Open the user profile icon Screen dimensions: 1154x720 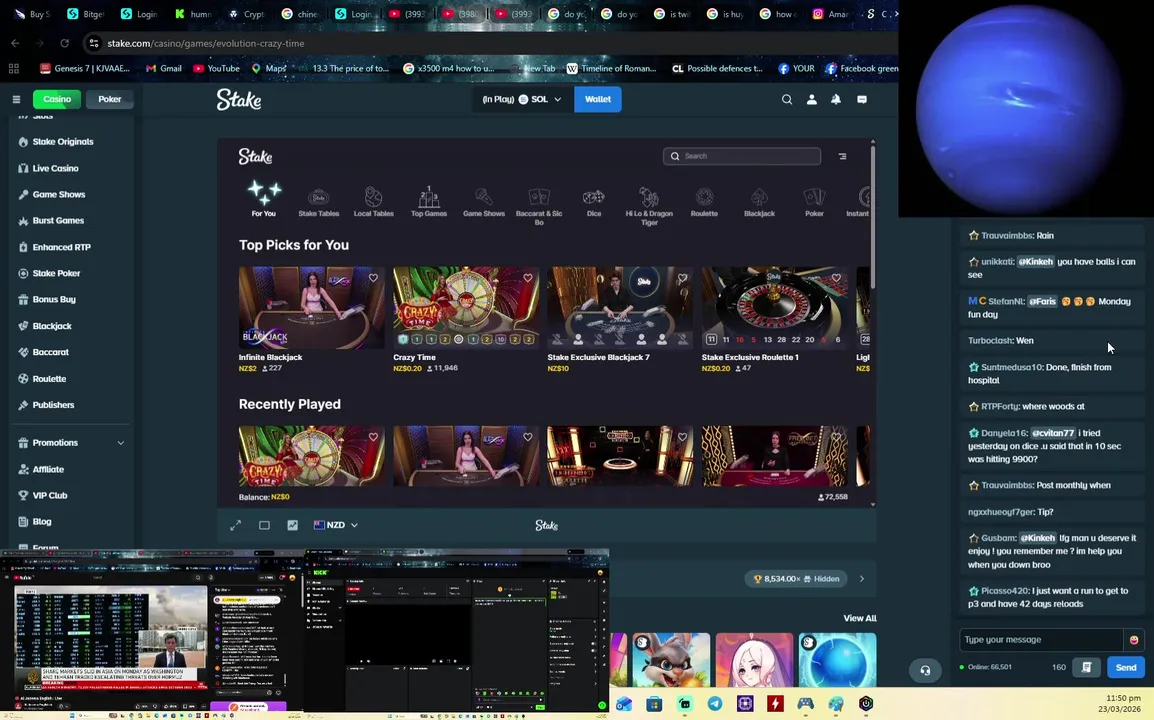click(x=812, y=99)
